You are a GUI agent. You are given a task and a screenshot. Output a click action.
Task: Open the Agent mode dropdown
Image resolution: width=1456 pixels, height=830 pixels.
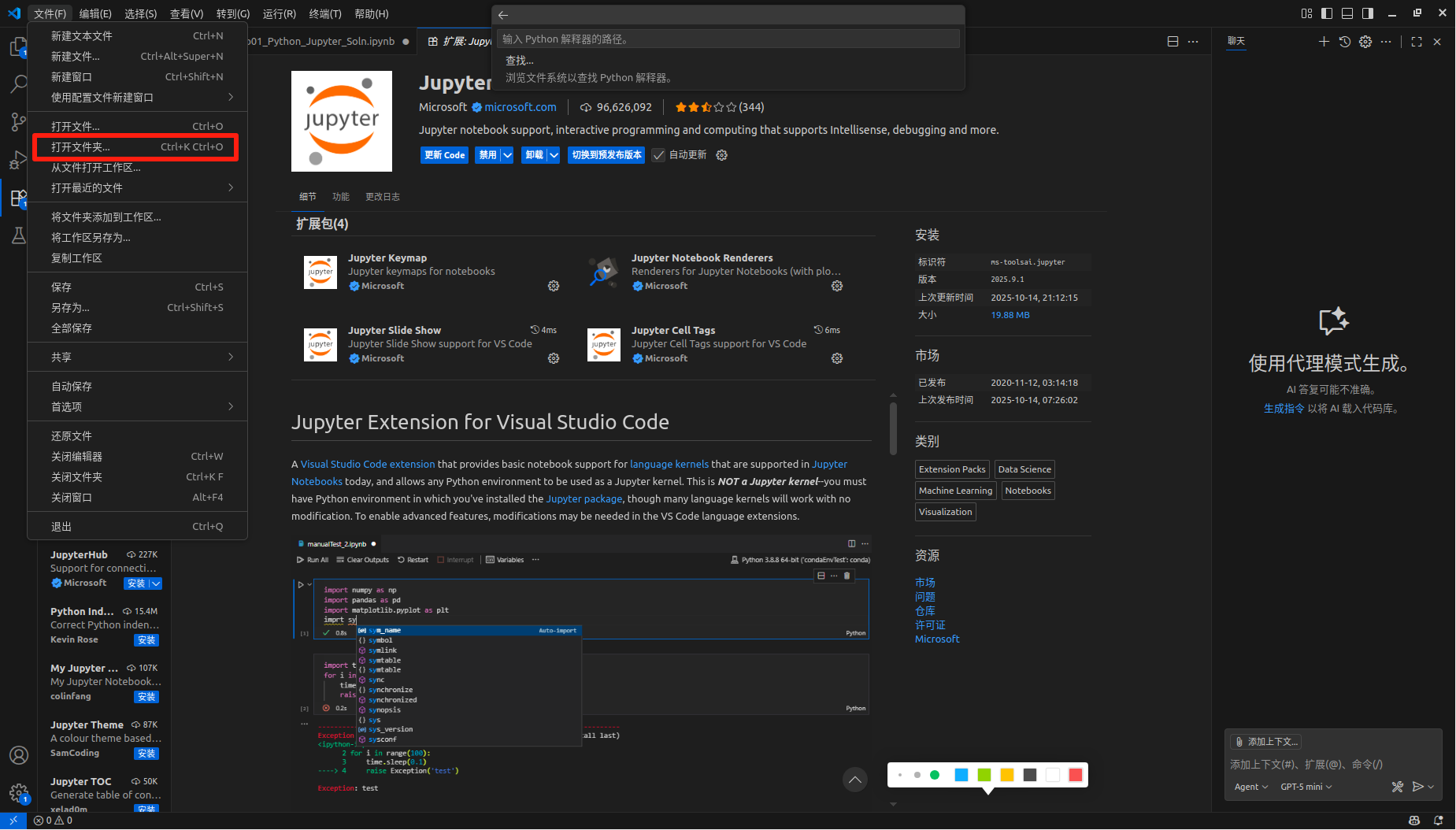coord(1250,787)
